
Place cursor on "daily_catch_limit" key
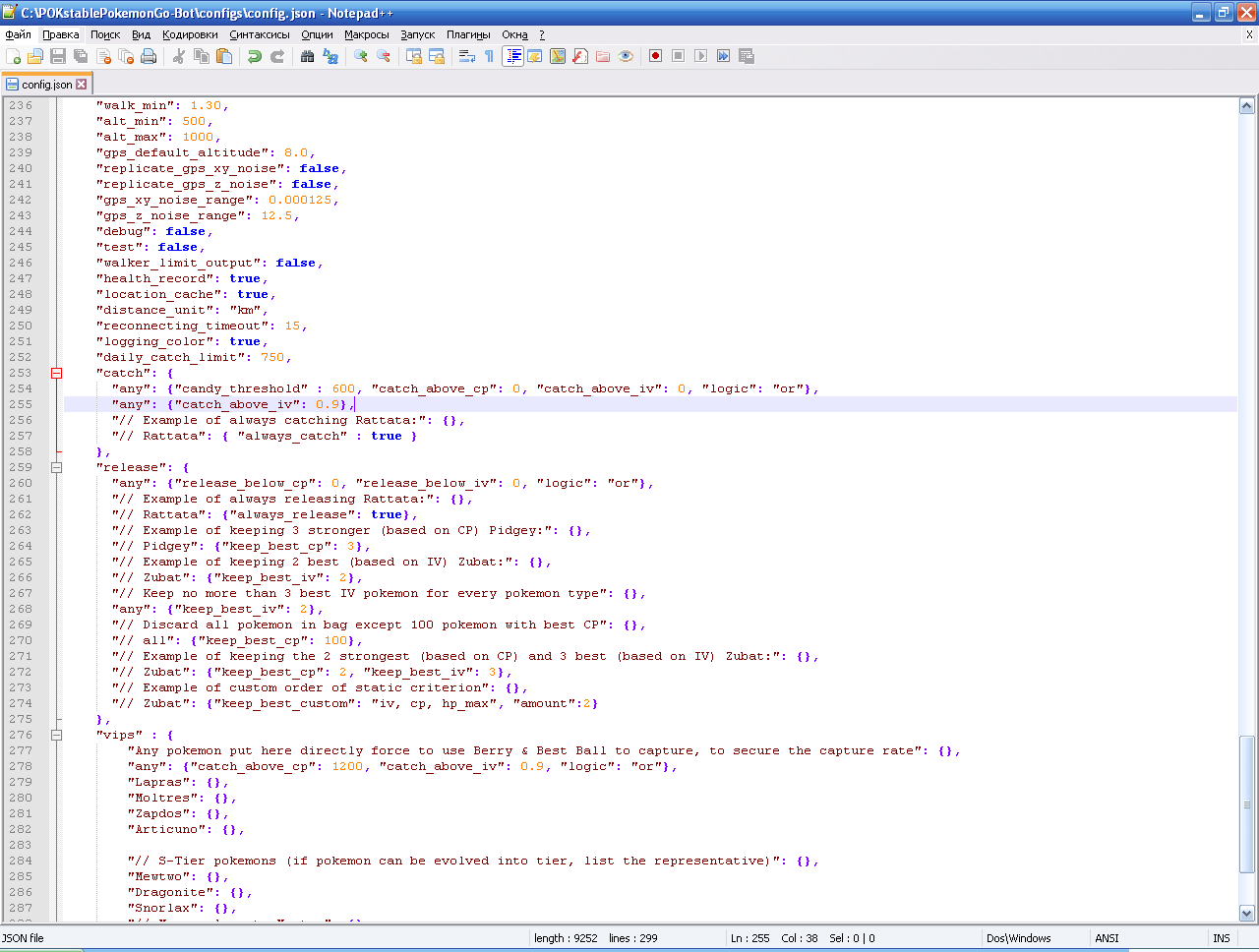170,357
